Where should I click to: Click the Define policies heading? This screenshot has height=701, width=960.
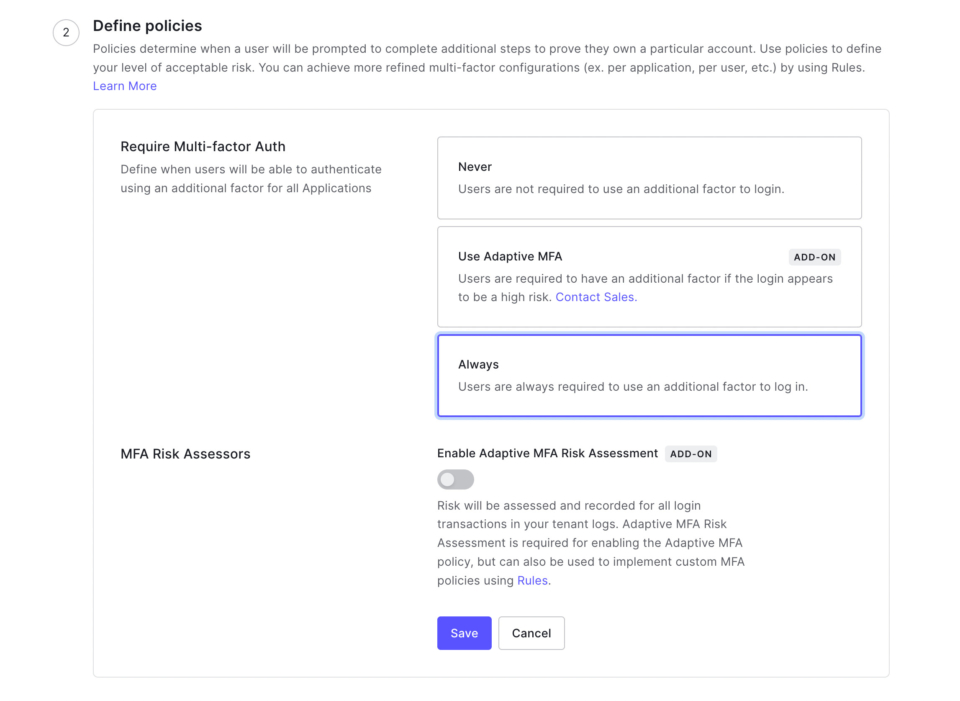(147, 25)
